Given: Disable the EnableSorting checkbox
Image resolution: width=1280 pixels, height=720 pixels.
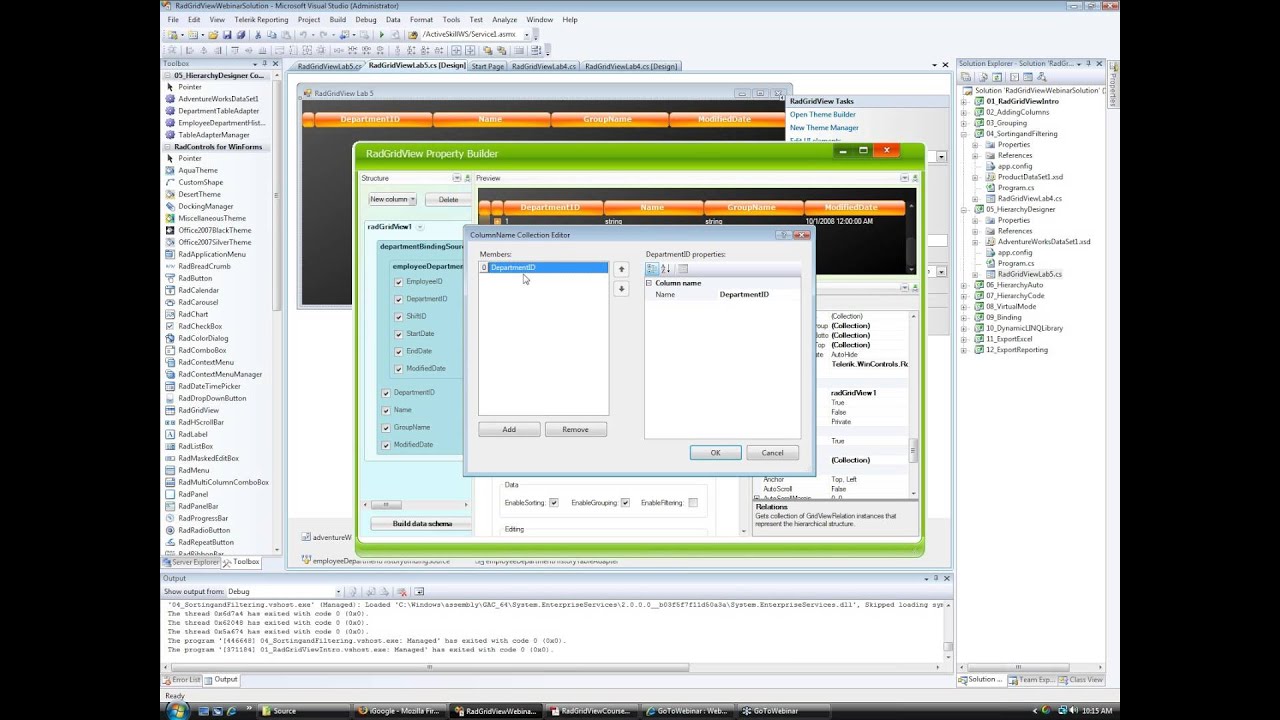Looking at the screenshot, I should click(x=553, y=503).
